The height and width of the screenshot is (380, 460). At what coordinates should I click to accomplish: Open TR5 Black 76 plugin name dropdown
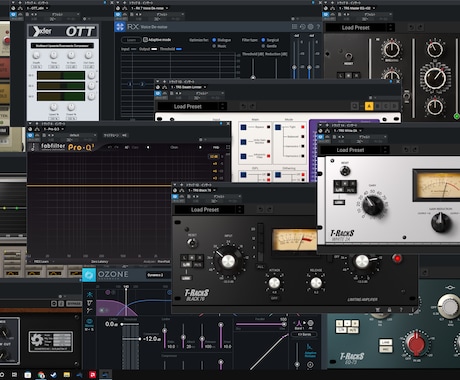point(214,190)
